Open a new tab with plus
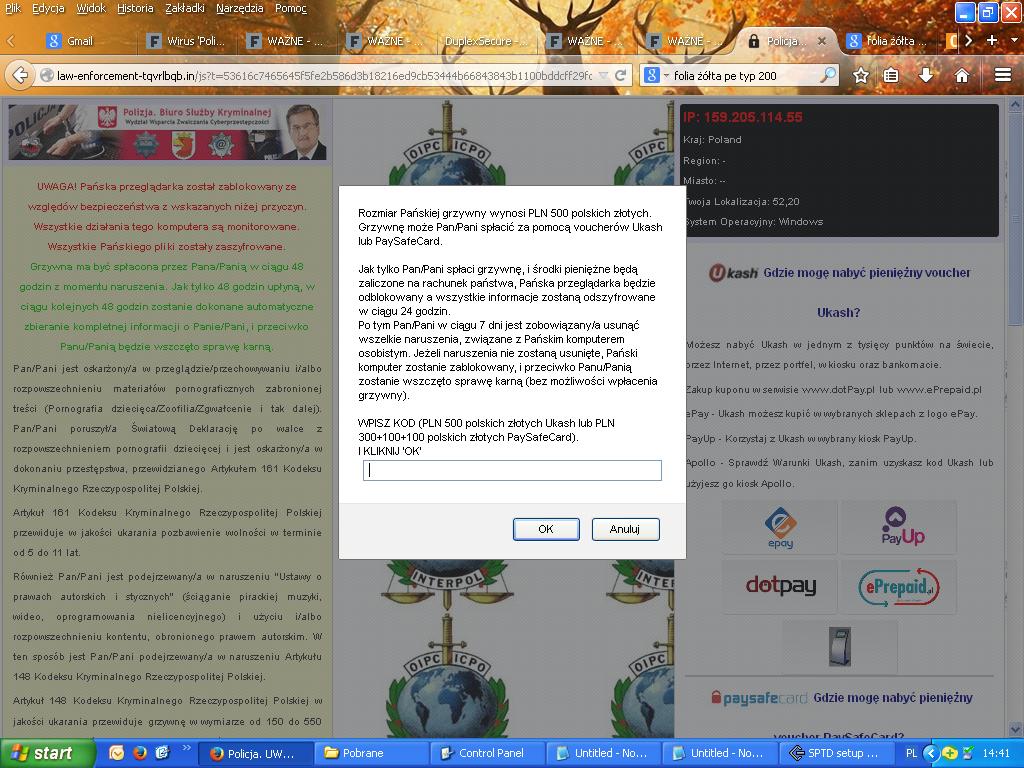This screenshot has height=768, width=1024. click(x=992, y=40)
